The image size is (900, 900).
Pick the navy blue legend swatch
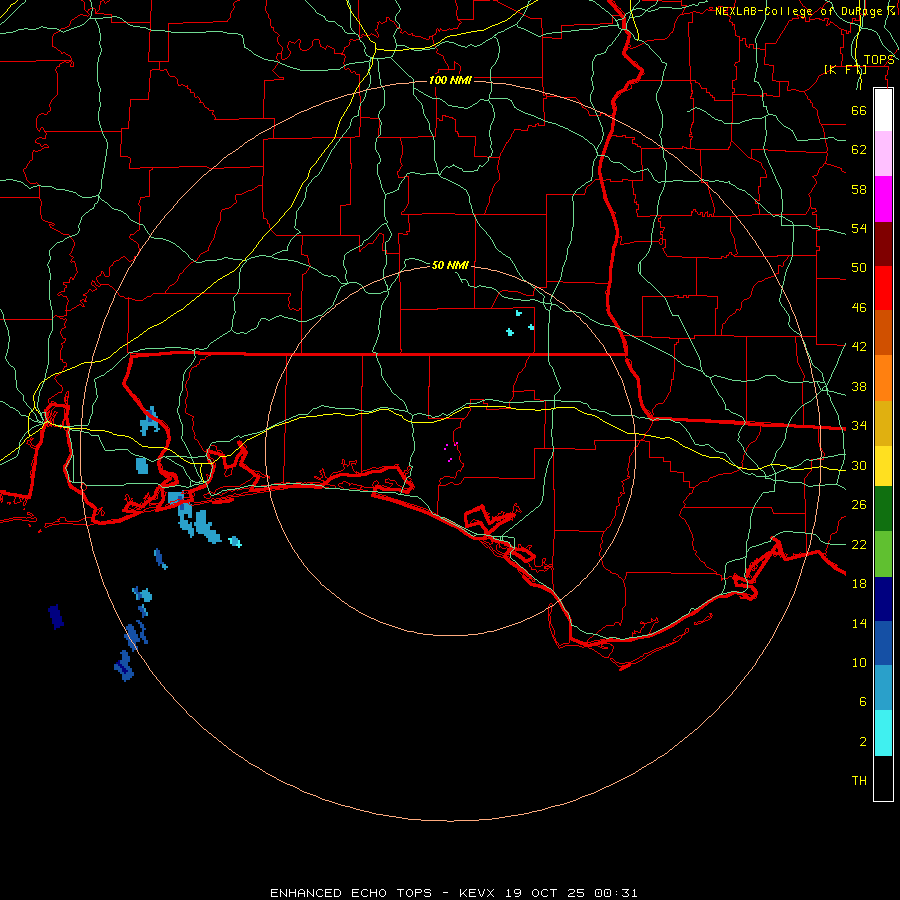click(883, 599)
